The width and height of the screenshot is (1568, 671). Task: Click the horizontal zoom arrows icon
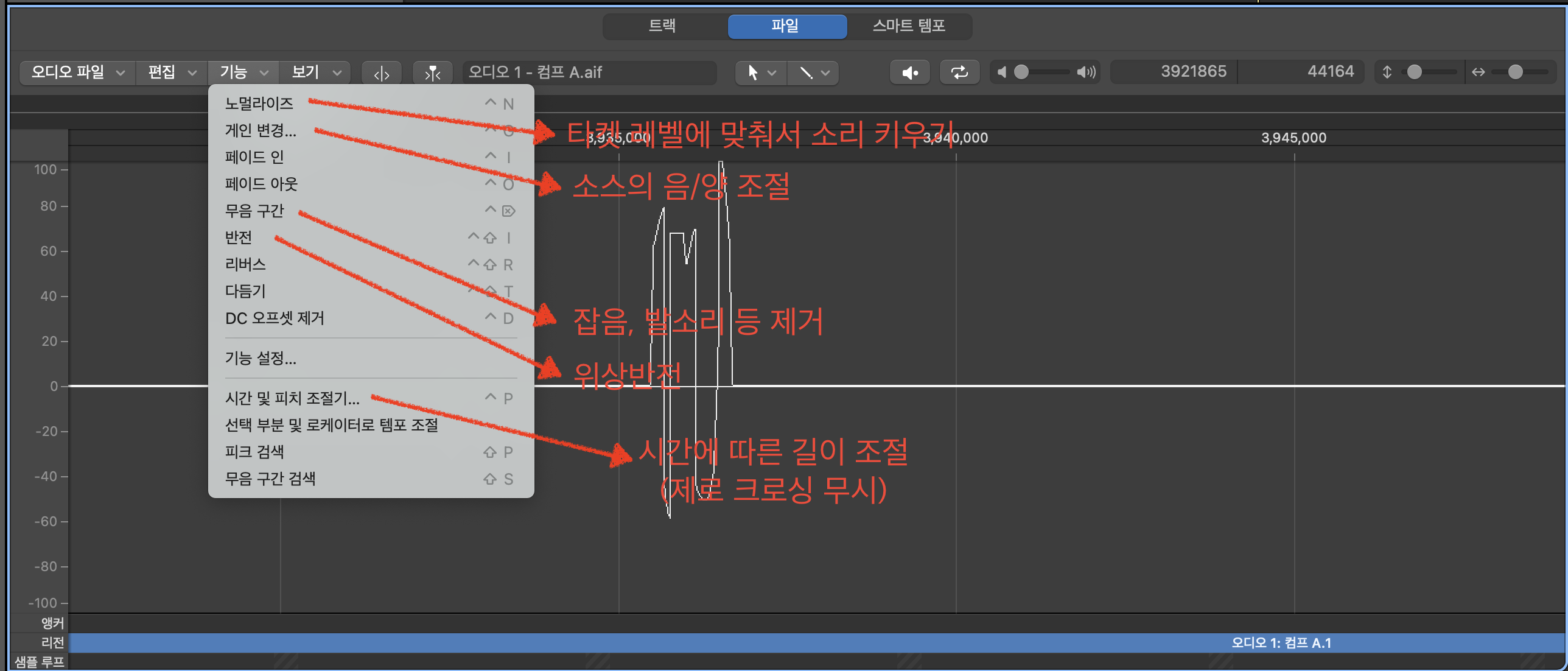click(1479, 72)
